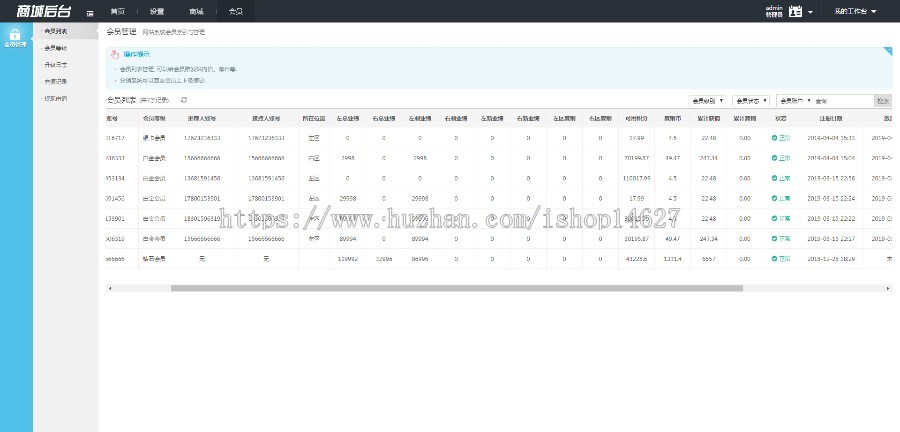Click into the member search input field
Screen dimensions: 900x432
(843, 100)
